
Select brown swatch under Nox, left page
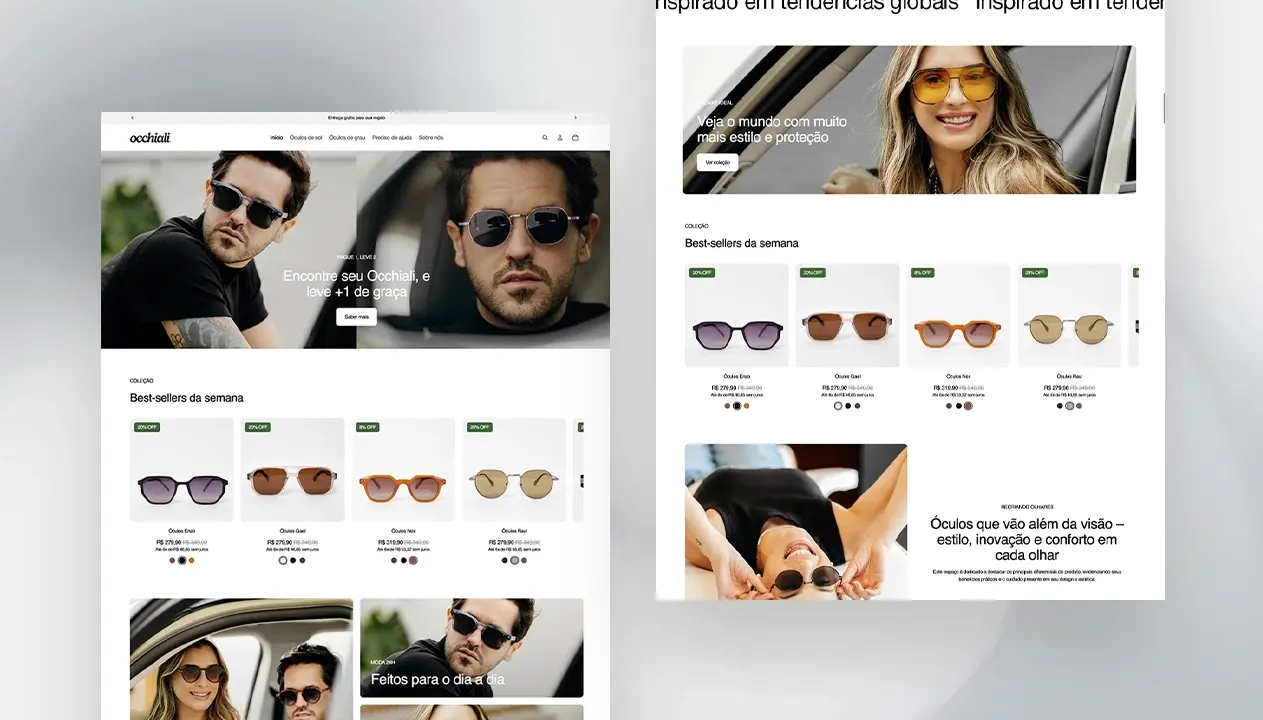[413, 561]
